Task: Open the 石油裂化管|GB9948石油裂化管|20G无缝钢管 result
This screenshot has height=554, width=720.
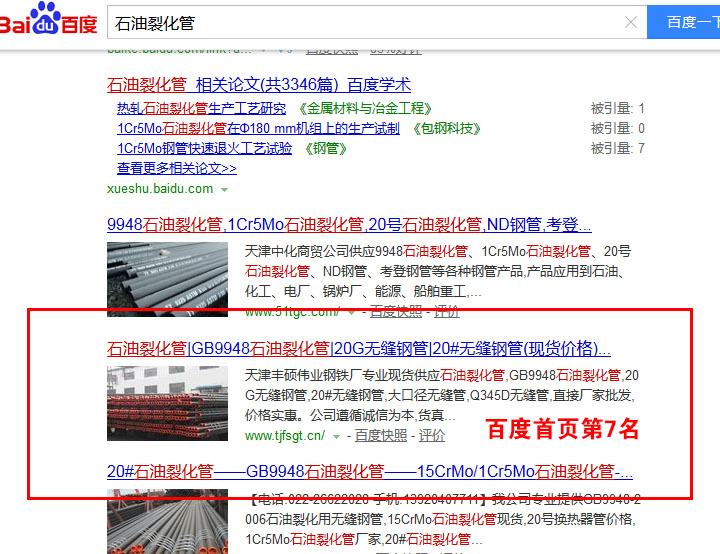Action: point(358,349)
